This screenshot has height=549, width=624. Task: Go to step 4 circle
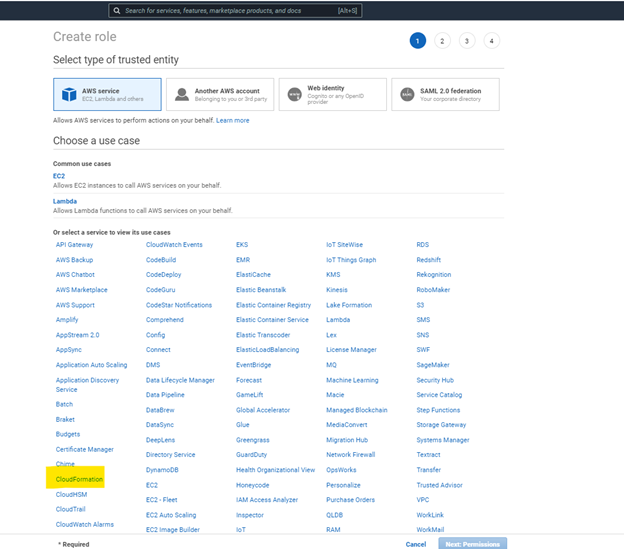[x=491, y=41]
